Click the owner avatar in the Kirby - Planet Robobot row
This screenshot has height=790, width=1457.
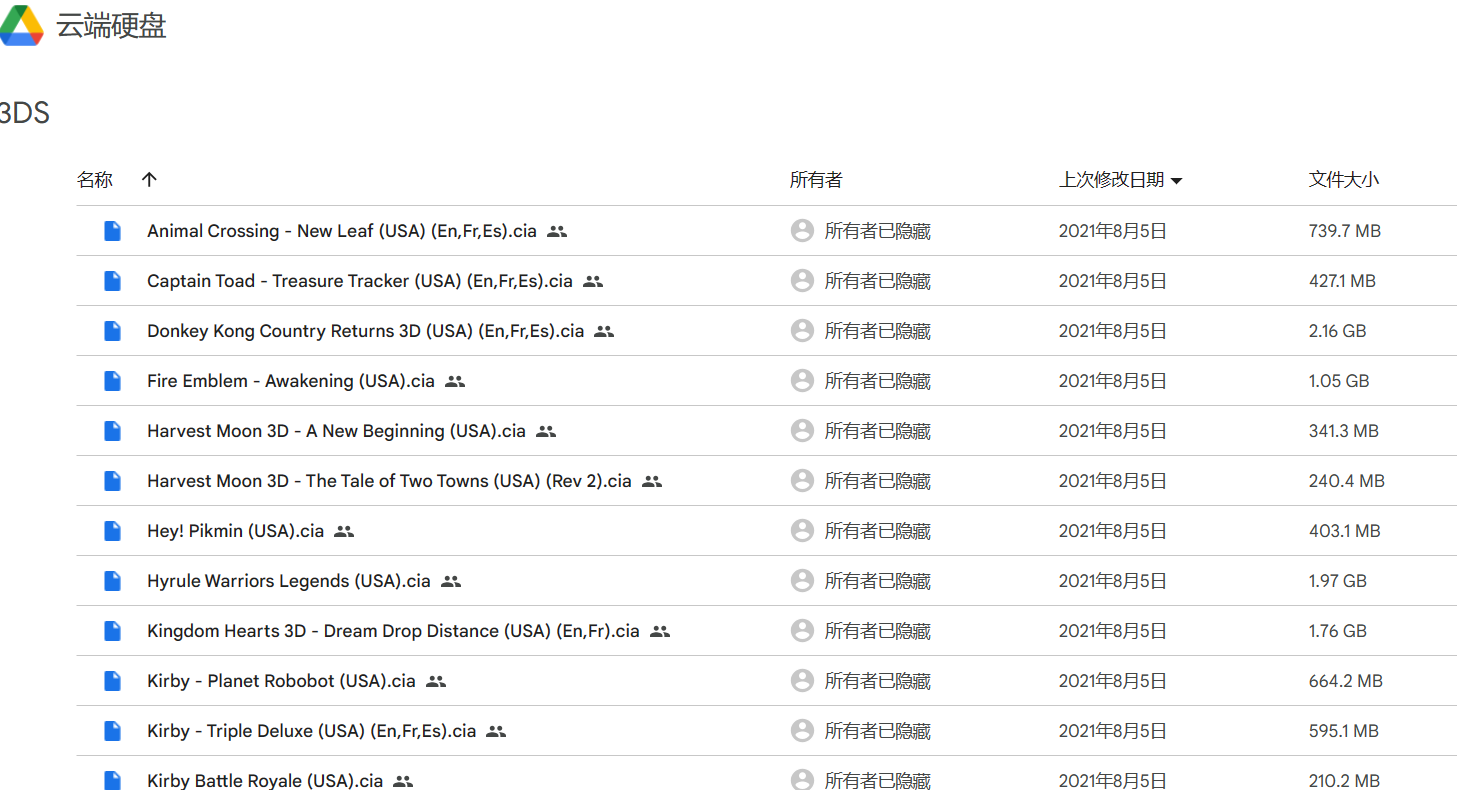802,681
